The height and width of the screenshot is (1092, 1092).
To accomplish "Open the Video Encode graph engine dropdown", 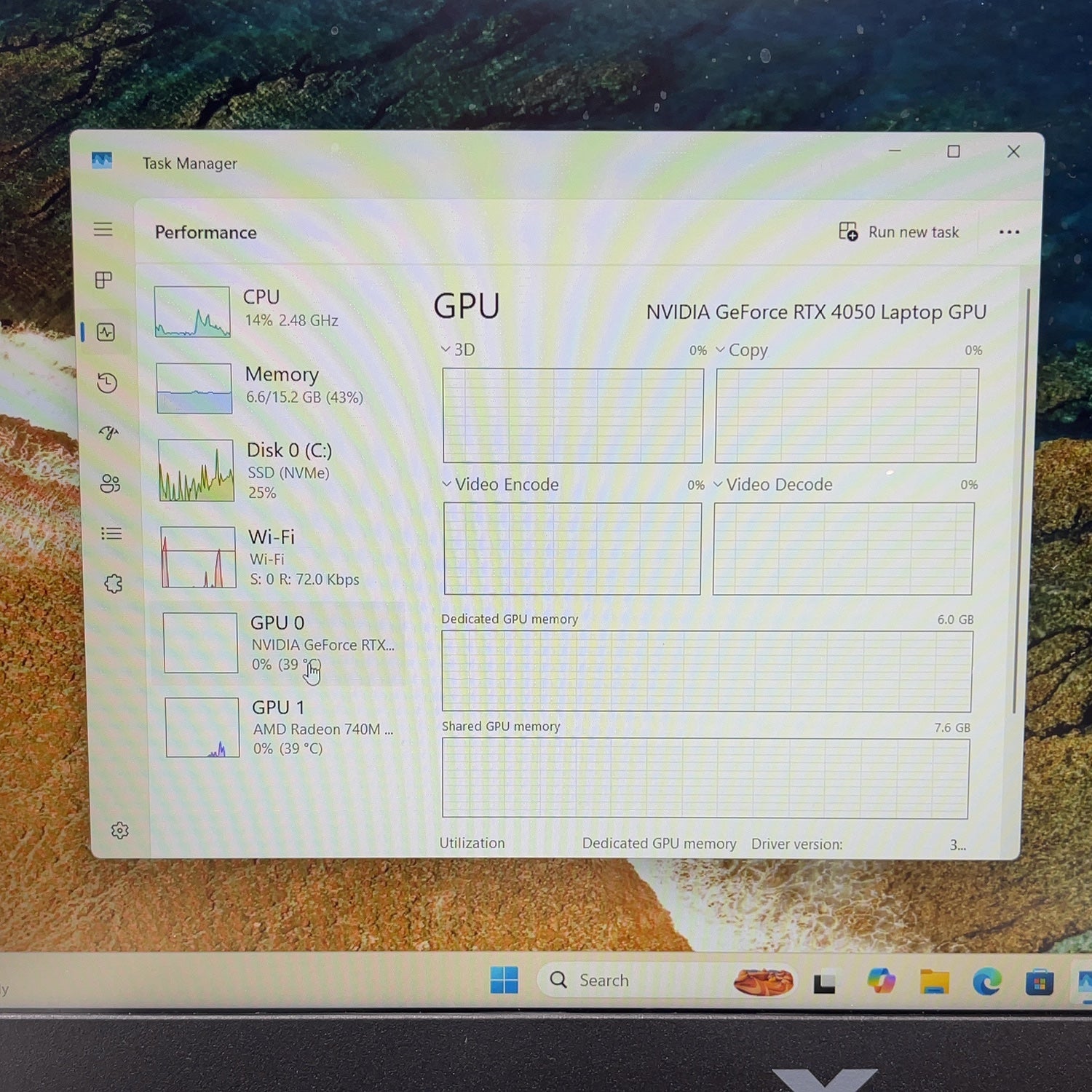I will point(500,484).
